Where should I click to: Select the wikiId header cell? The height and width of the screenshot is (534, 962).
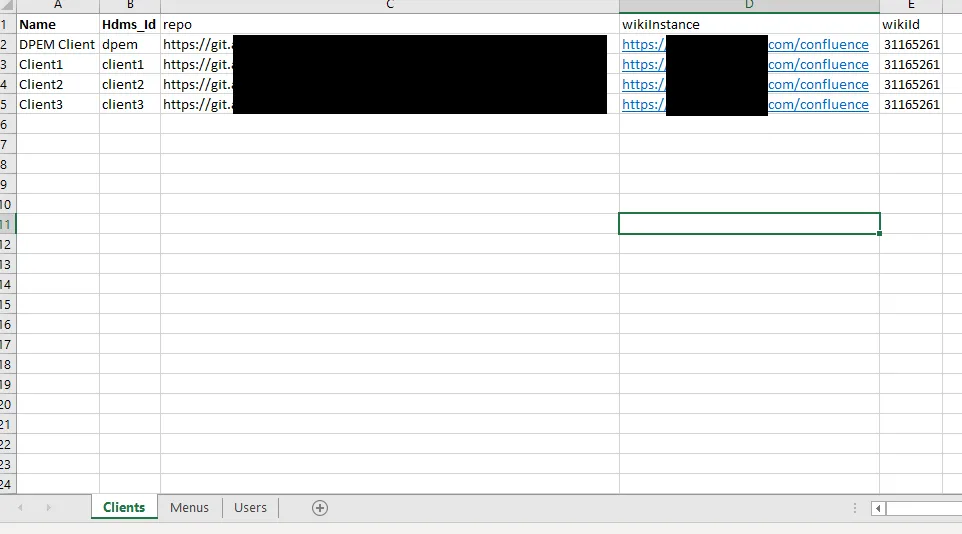[911, 25]
